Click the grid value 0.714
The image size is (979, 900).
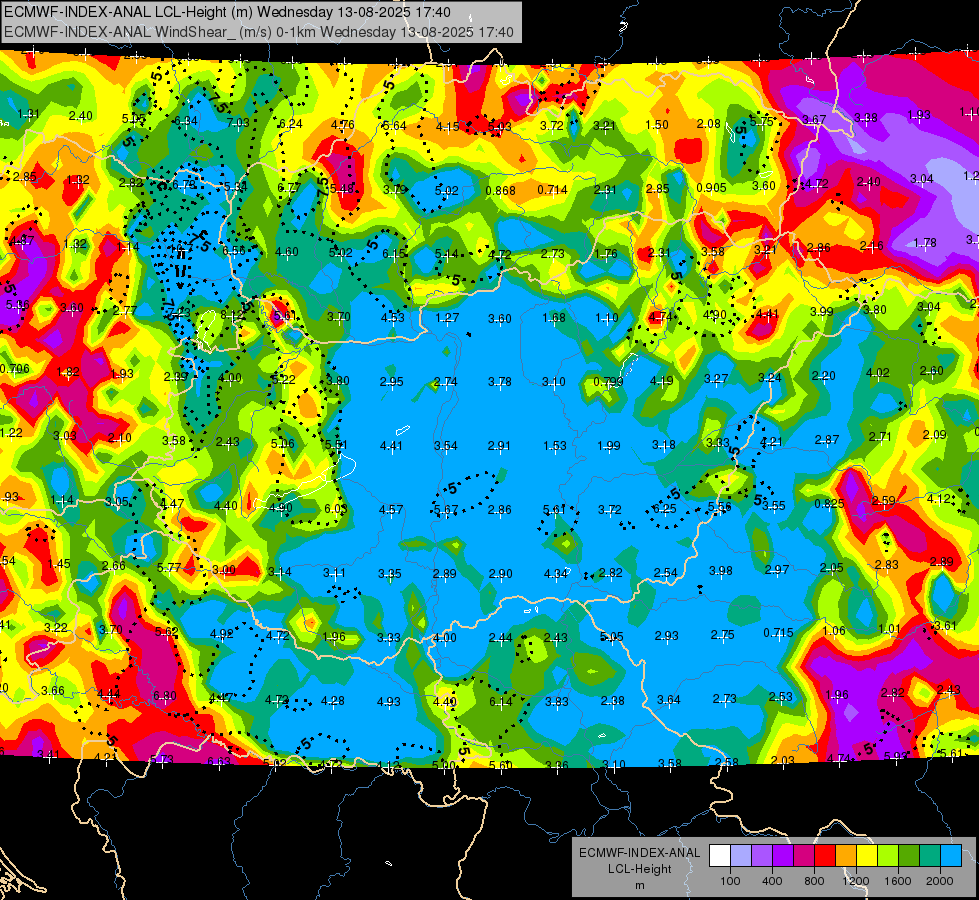click(553, 189)
